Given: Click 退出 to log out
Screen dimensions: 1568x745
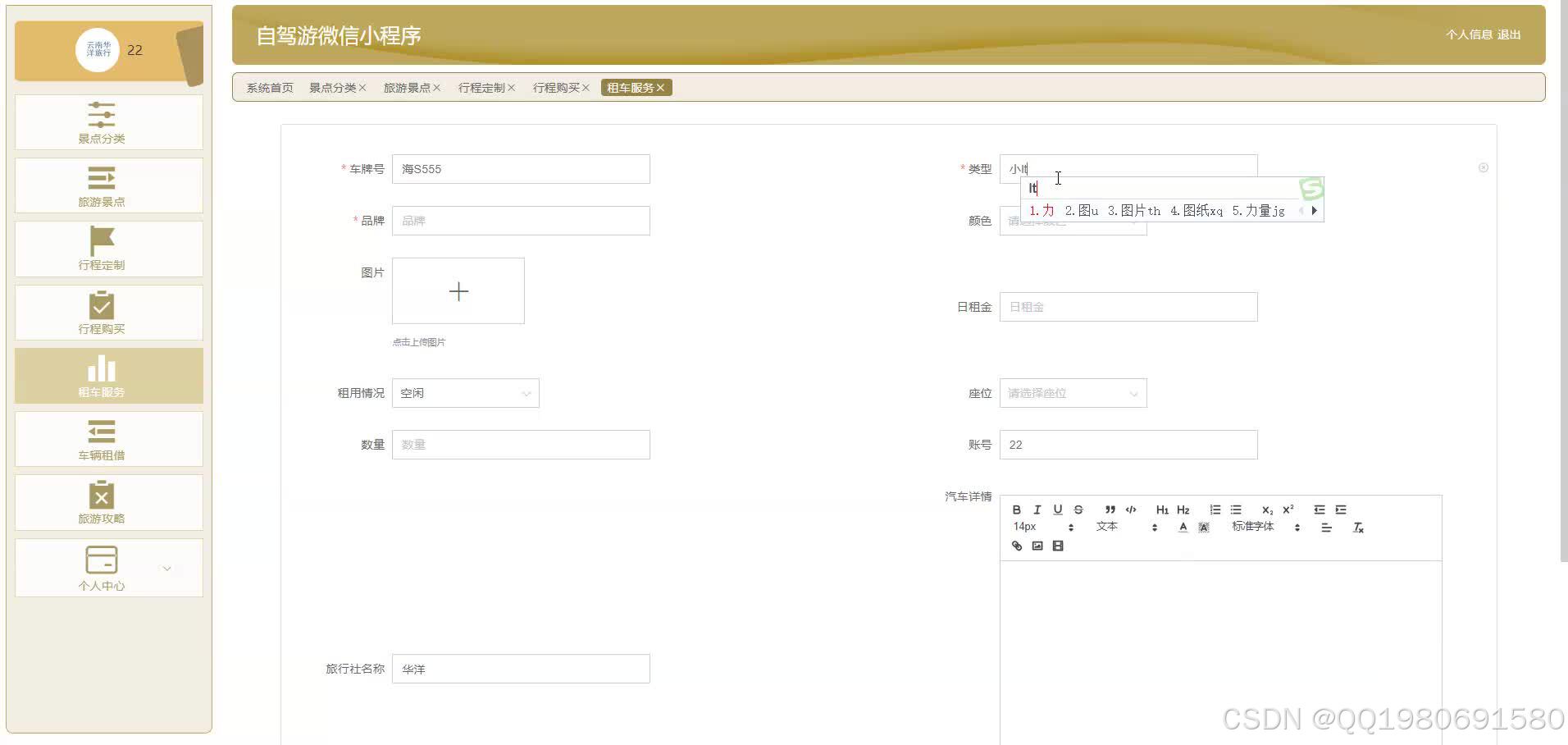Looking at the screenshot, I should (1509, 34).
